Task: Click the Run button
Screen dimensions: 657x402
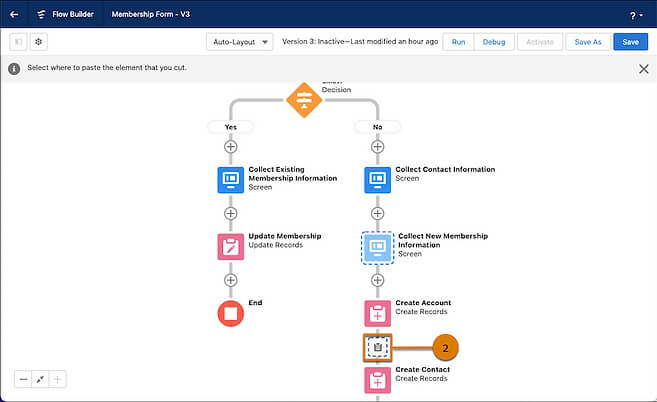Action: point(458,42)
